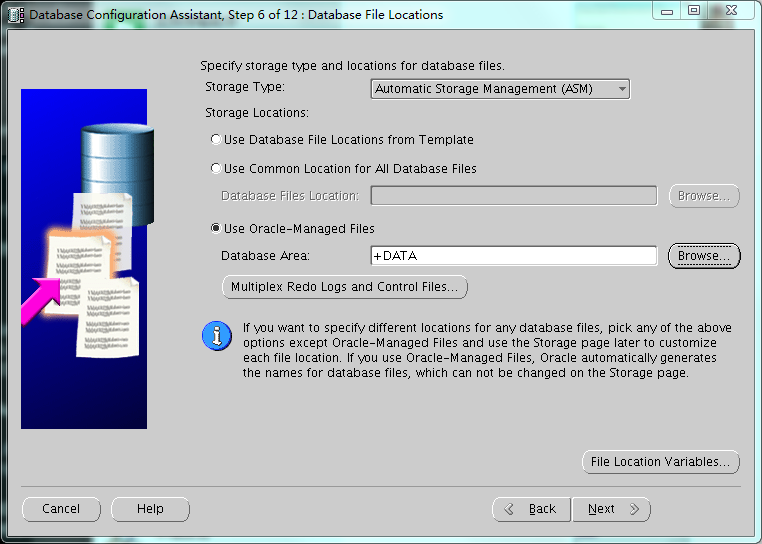Cancel the Database Configuration Assistant
This screenshot has height=544, width=762.
point(61,509)
